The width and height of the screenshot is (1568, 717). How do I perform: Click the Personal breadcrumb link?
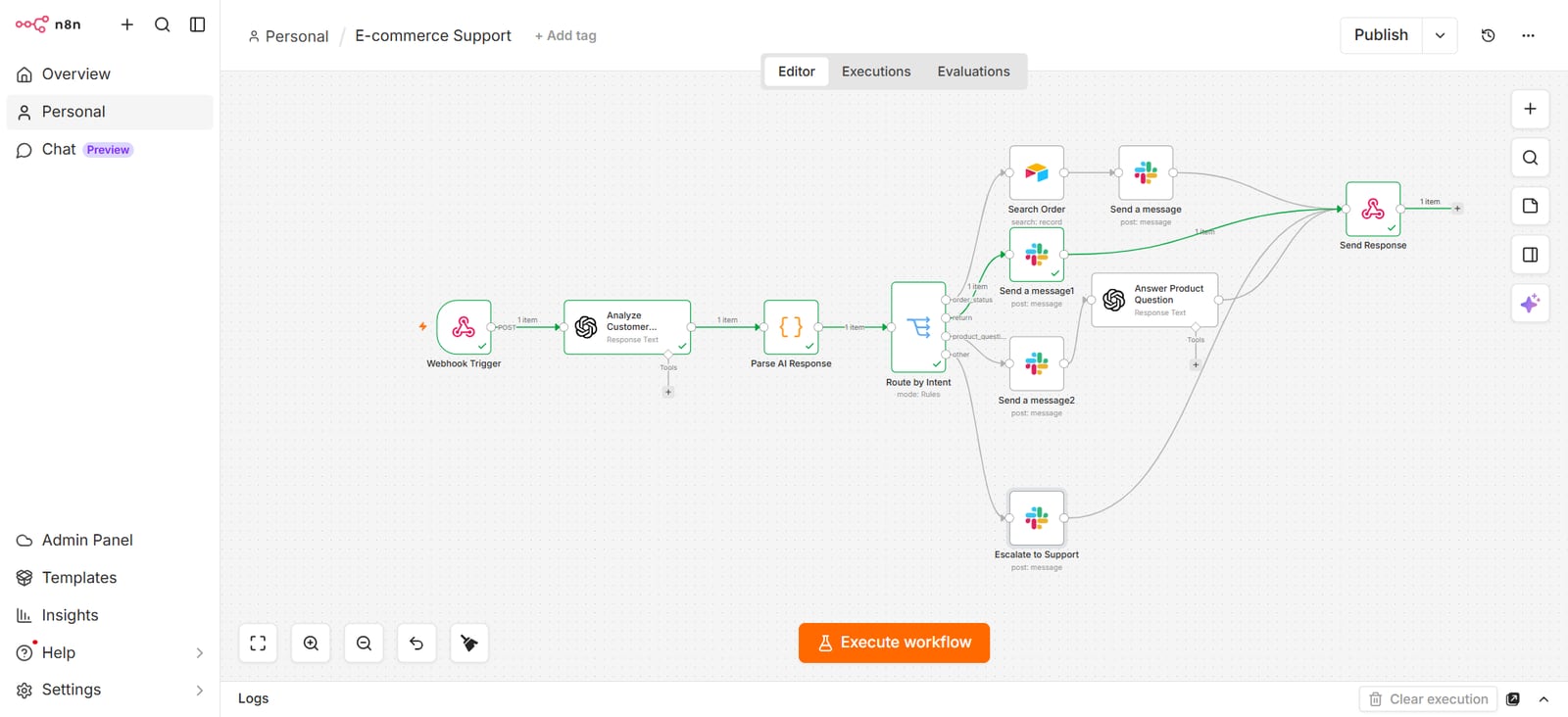click(x=288, y=36)
